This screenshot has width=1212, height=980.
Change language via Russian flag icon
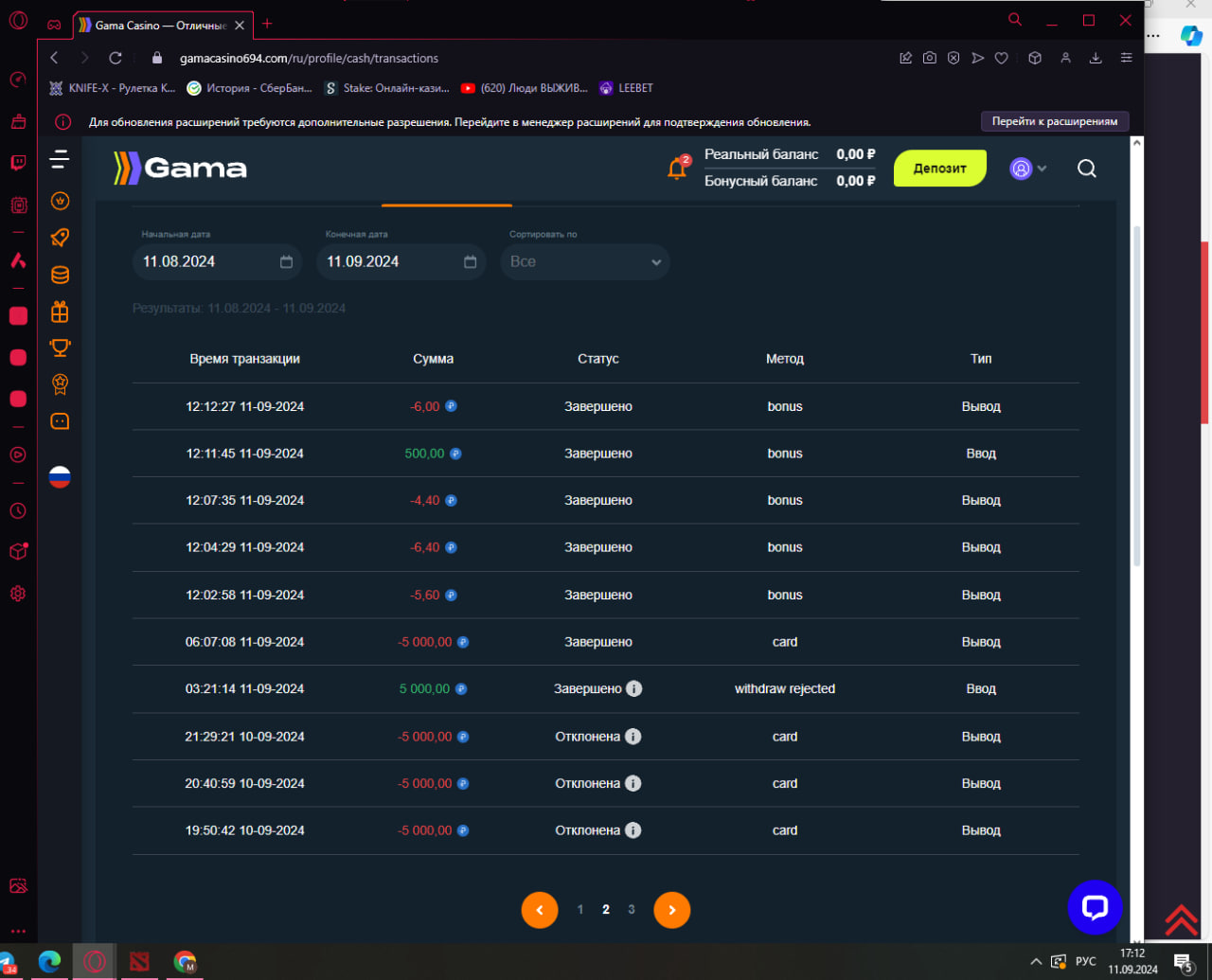(60, 477)
